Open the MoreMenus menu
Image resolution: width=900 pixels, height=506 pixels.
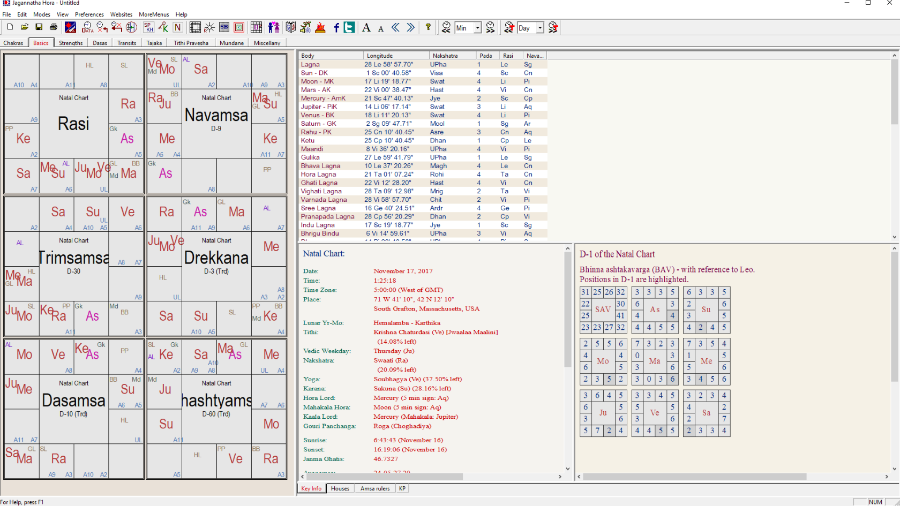[x=154, y=15]
